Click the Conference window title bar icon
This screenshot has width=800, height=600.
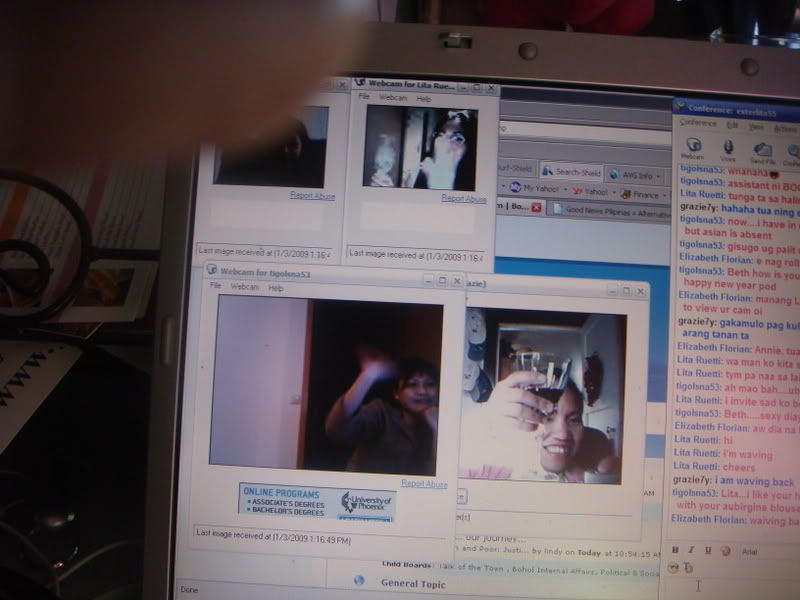[680, 106]
